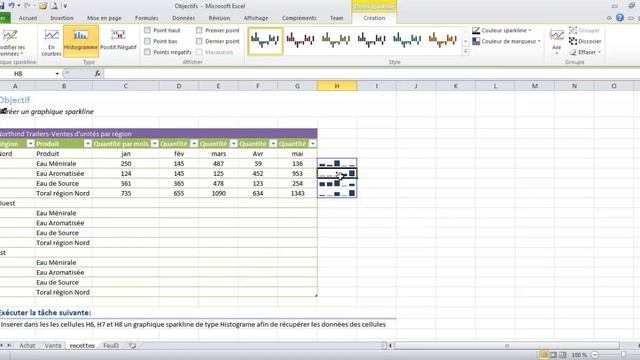Open the Mise en page ribbon tab
The height and width of the screenshot is (360, 640).
(x=104, y=18)
